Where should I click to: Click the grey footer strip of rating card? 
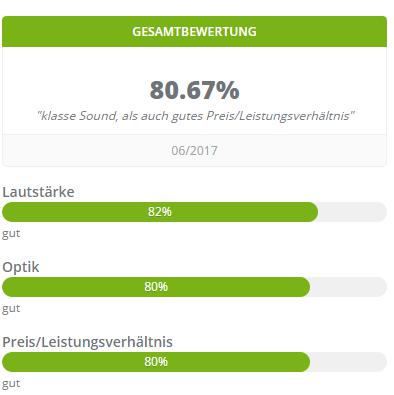194,150
